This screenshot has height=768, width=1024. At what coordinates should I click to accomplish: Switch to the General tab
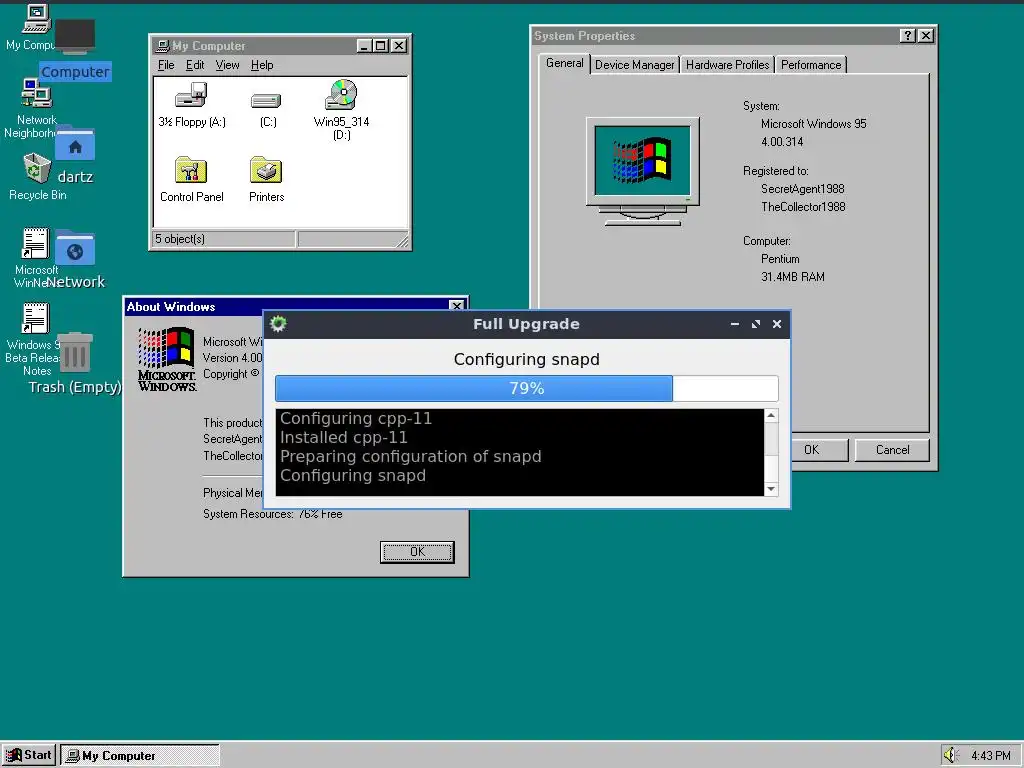tap(564, 63)
